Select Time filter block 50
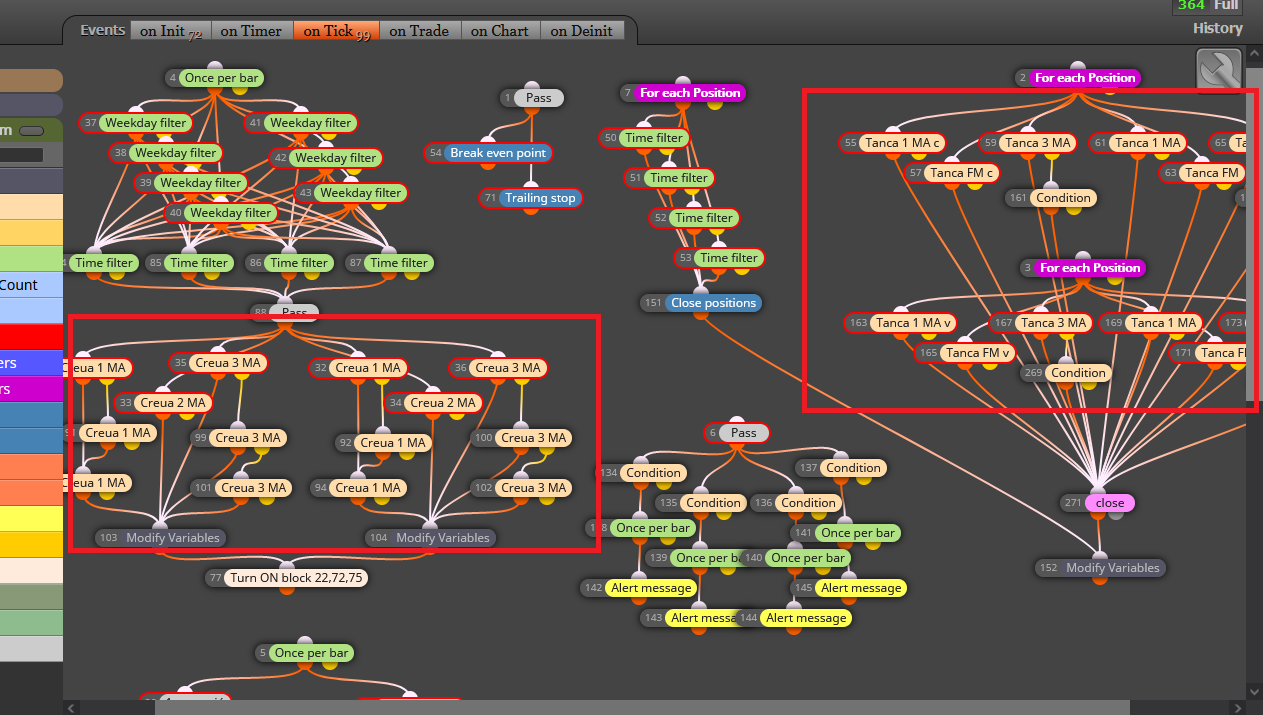This screenshot has width=1263, height=715. coord(644,138)
